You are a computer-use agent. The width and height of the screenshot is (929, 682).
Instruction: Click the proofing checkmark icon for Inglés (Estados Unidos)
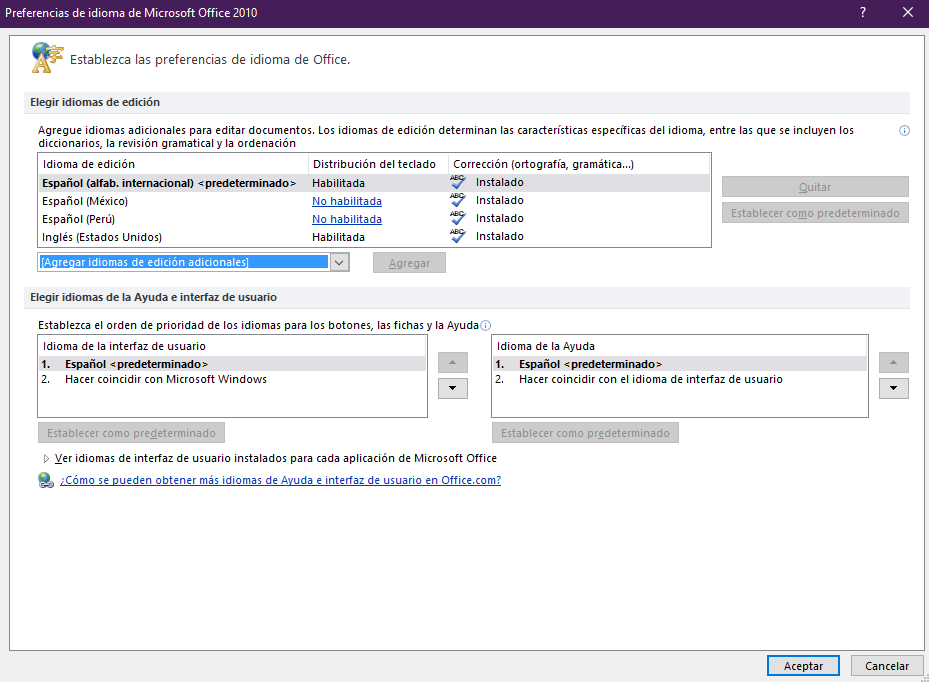(x=457, y=236)
